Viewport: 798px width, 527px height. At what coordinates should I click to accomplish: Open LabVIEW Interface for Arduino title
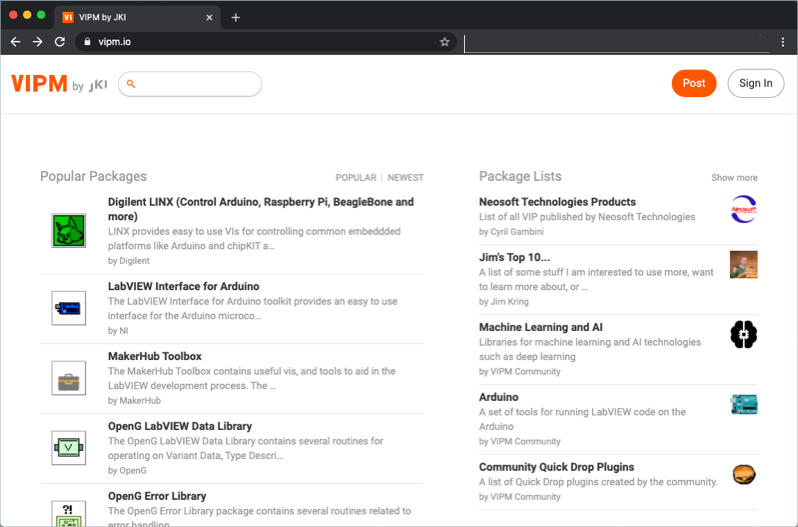coord(184,286)
